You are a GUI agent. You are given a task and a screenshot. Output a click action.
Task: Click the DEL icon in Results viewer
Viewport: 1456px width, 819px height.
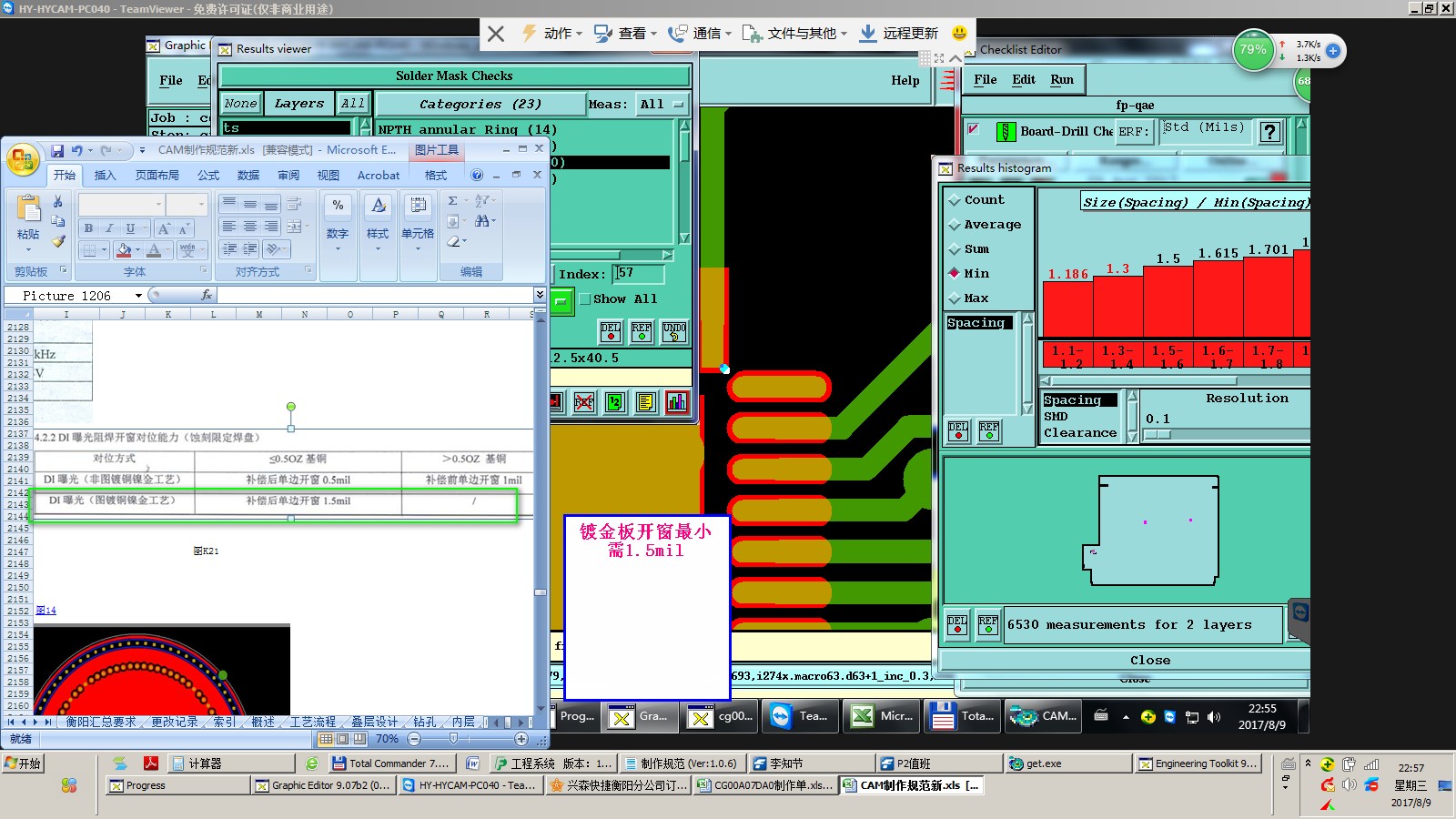click(610, 331)
